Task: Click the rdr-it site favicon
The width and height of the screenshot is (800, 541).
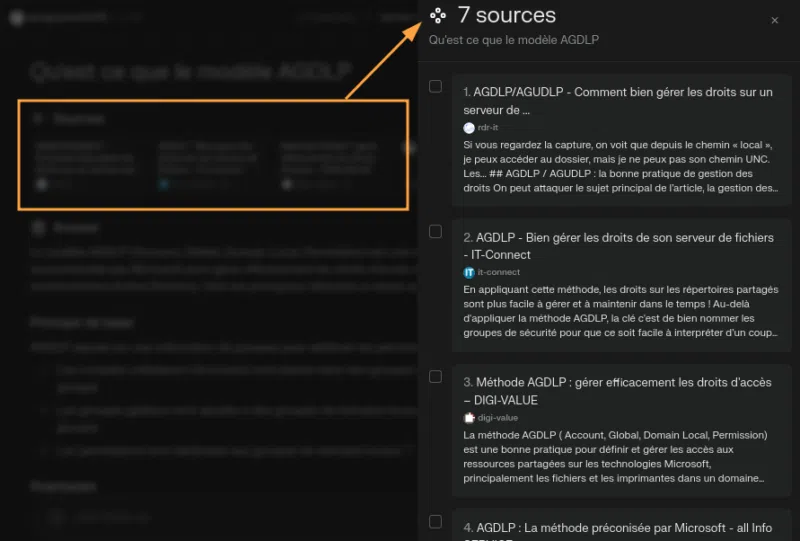Action: tap(469, 128)
